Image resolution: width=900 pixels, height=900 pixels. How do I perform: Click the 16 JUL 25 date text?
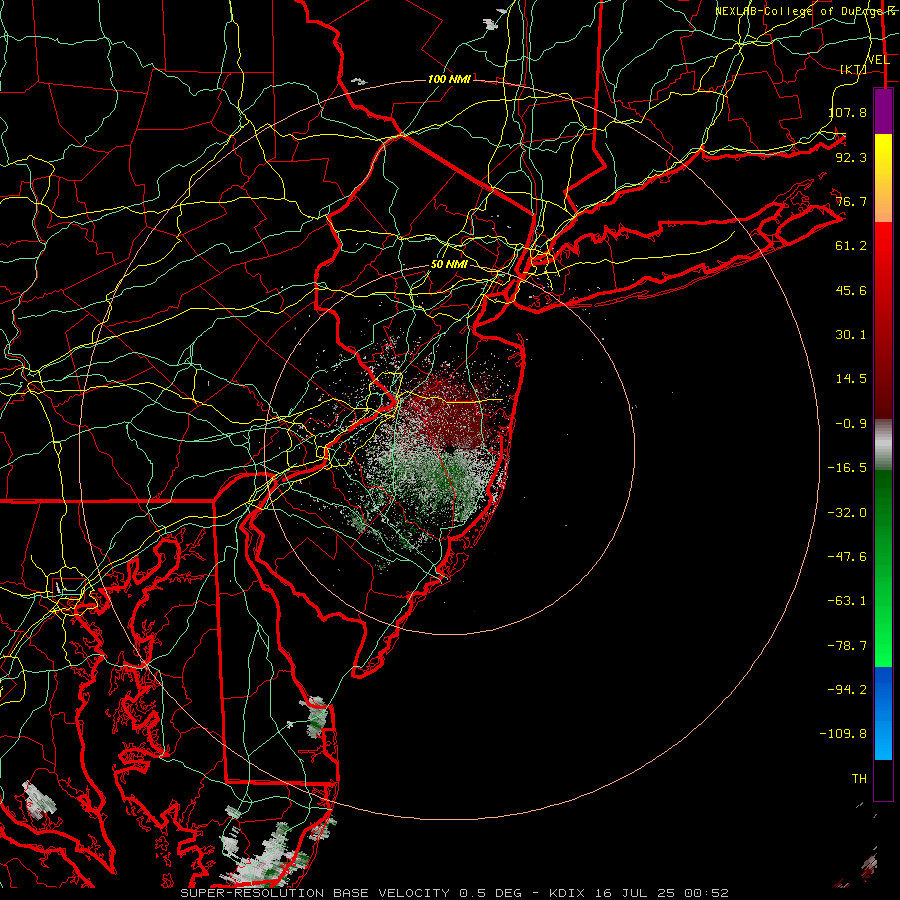636,893
